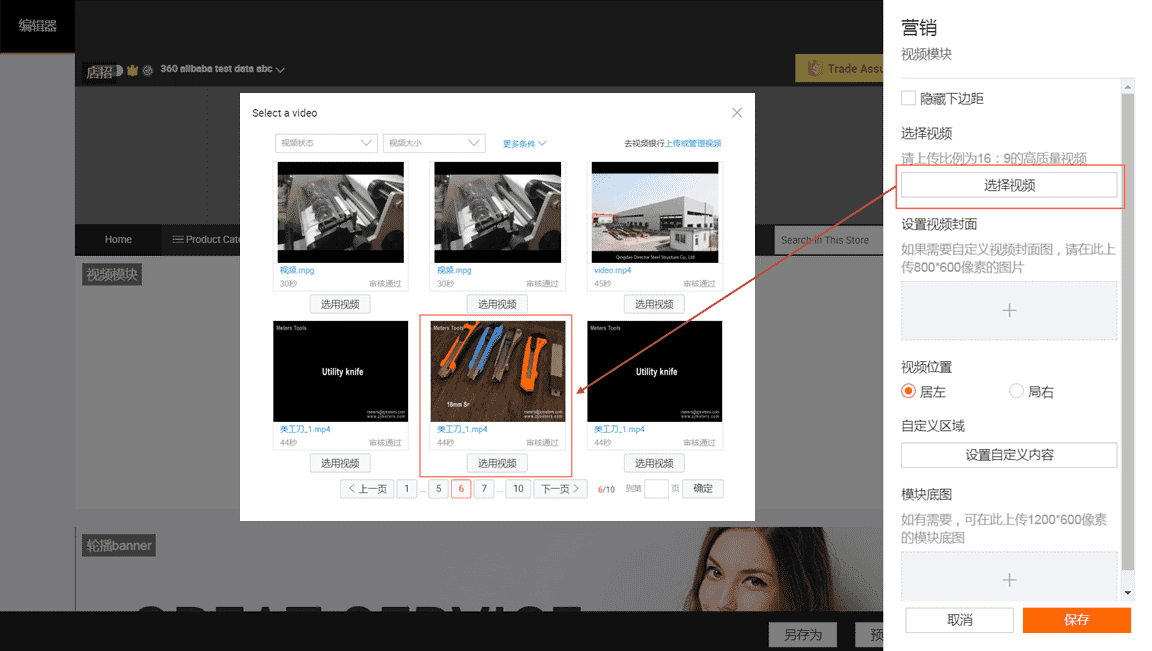Screen dimensions: 1152x651
Task: Close the Select a video dialog
Action: 737,113
